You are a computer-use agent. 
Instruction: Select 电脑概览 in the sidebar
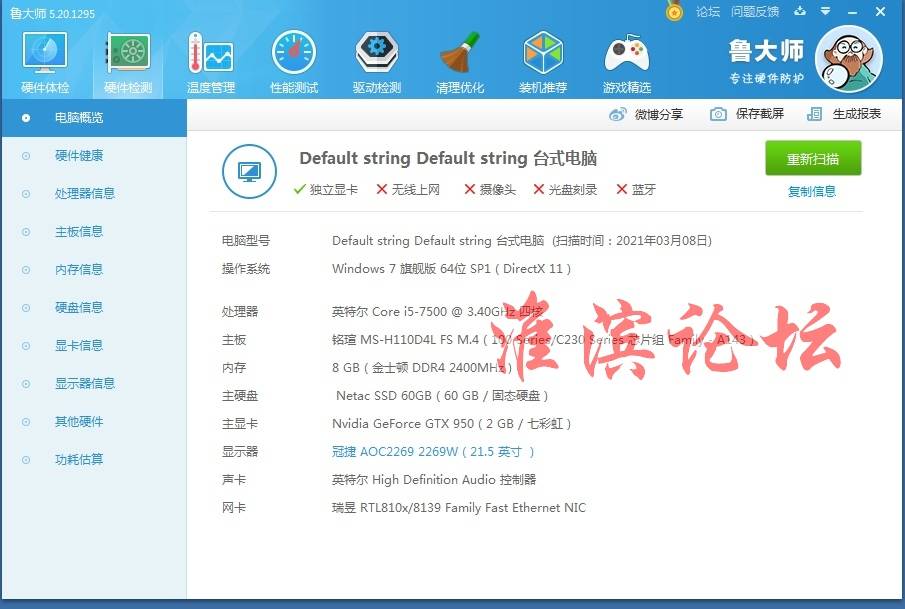click(94, 118)
